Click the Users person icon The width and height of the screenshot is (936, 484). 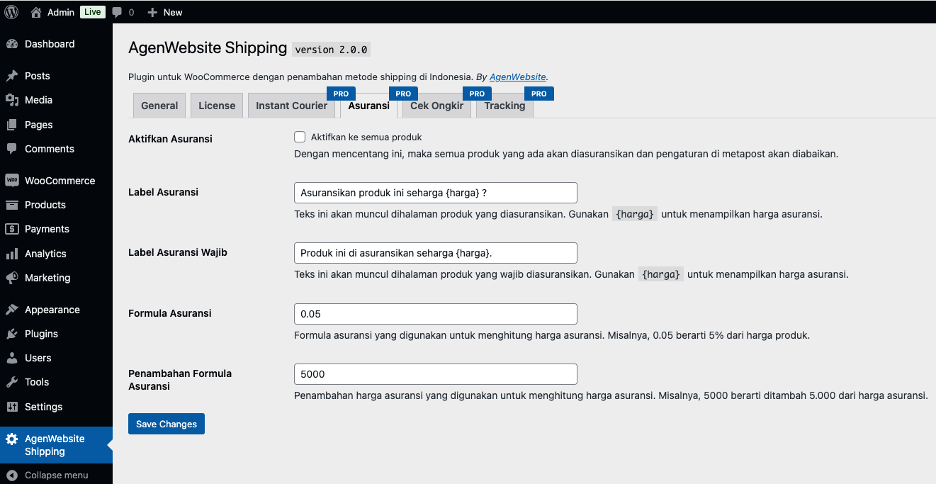click(x=12, y=358)
